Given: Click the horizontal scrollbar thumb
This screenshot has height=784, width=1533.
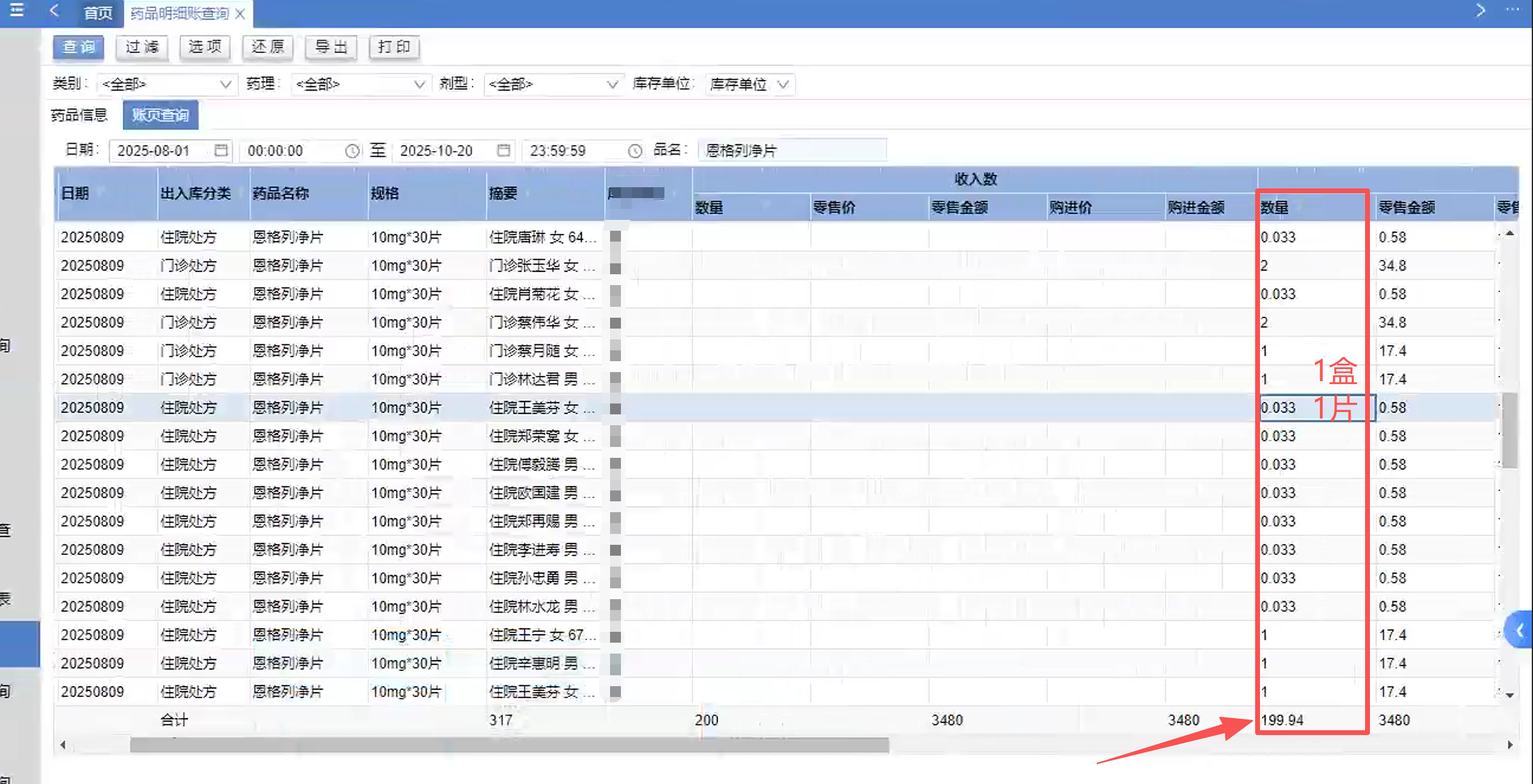Looking at the screenshot, I should (x=509, y=745).
